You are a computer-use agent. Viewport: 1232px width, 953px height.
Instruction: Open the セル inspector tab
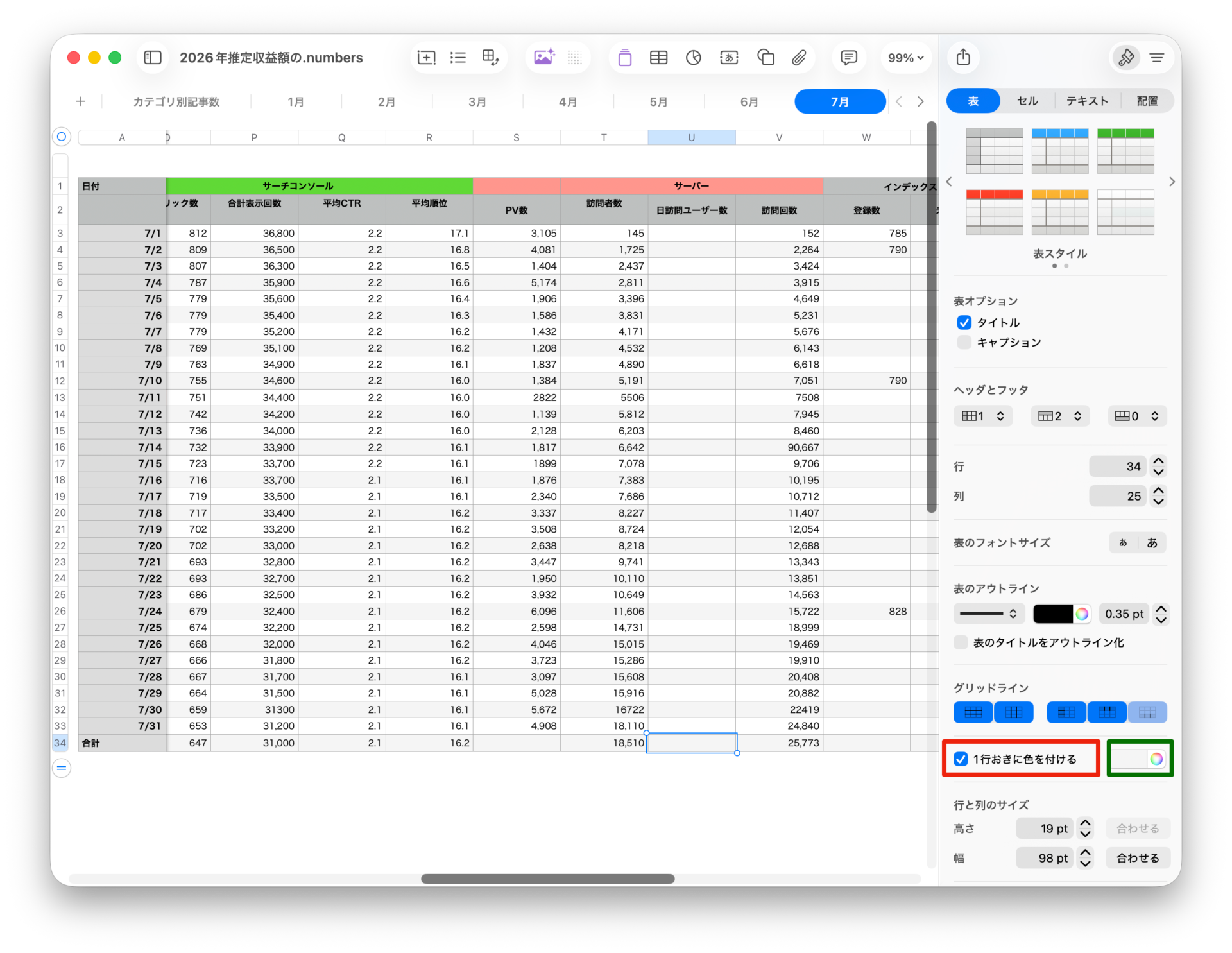pyautogui.click(x=1027, y=101)
